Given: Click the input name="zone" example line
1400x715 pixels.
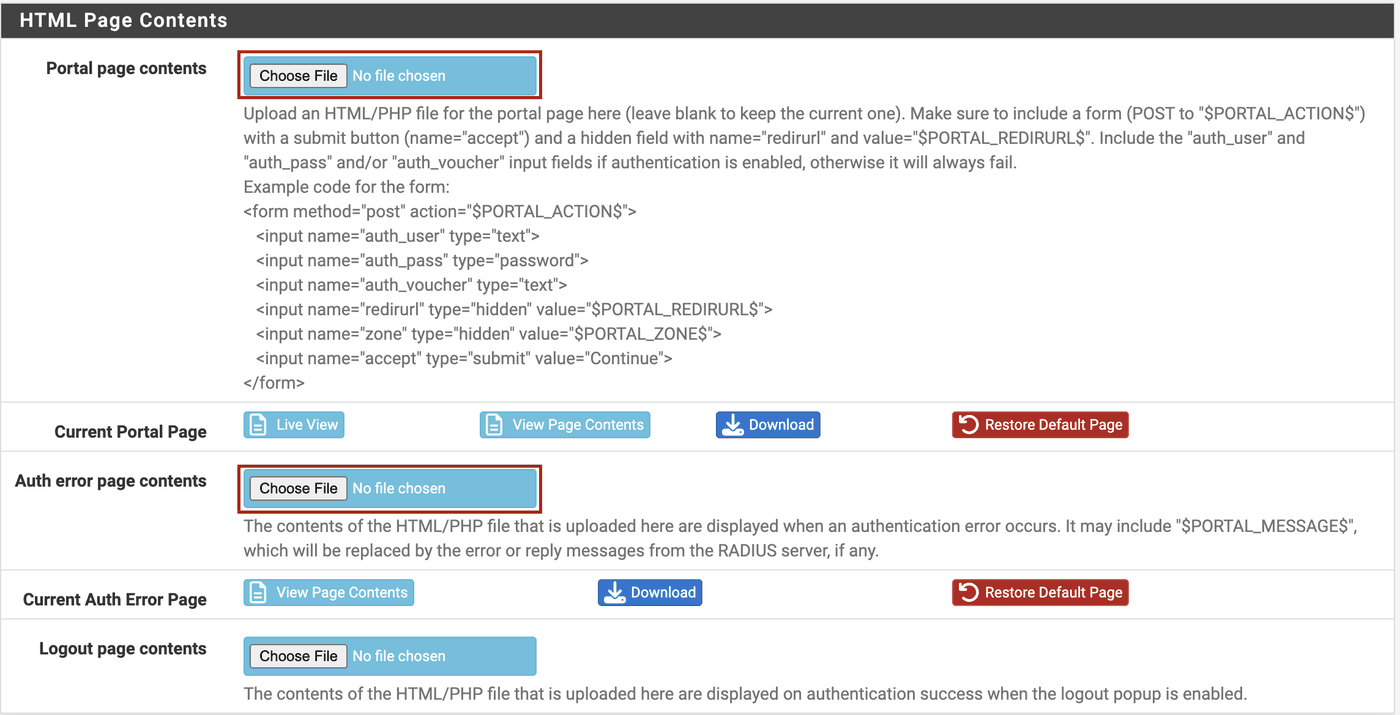Looking at the screenshot, I should coord(488,334).
